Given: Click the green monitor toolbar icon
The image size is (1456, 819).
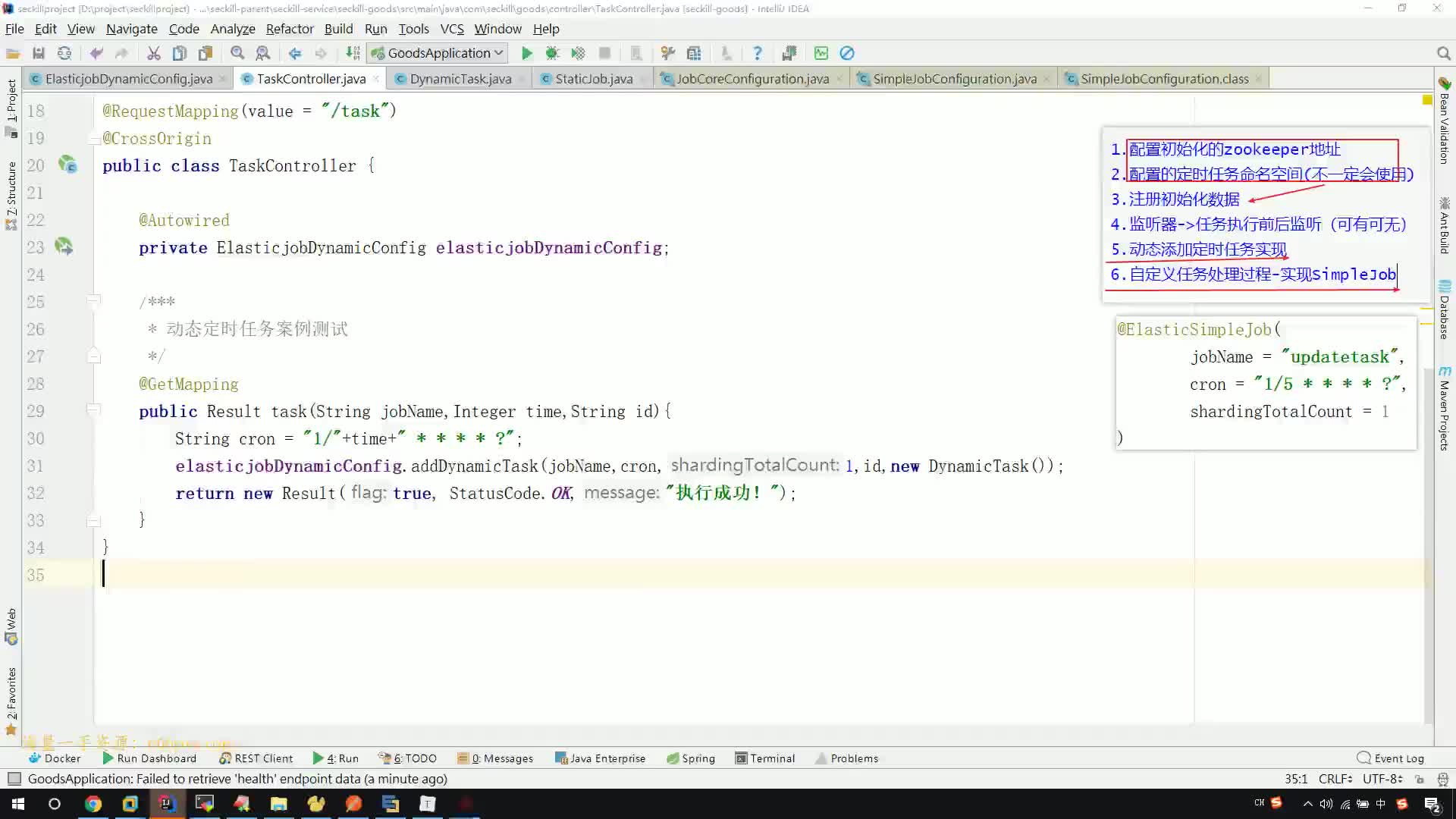Looking at the screenshot, I should [821, 53].
